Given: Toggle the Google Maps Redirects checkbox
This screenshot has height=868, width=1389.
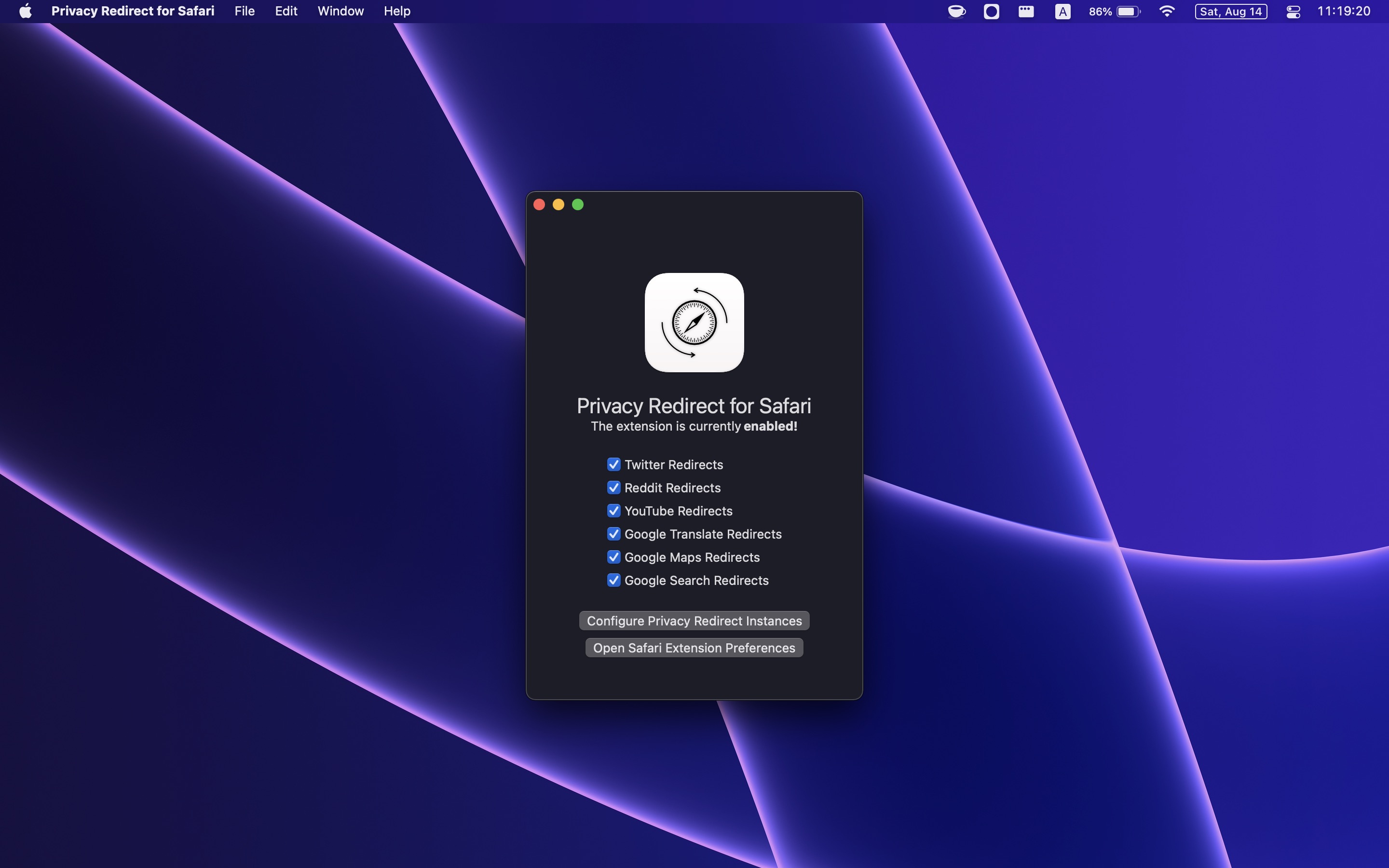Looking at the screenshot, I should [613, 557].
